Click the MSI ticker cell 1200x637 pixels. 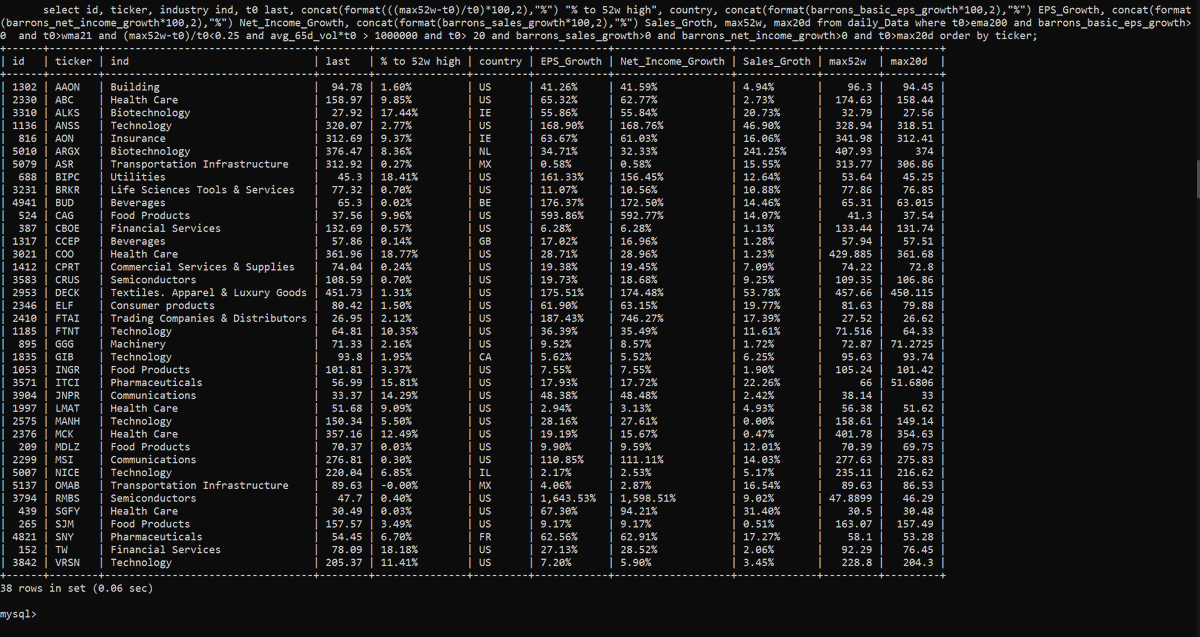coord(65,460)
